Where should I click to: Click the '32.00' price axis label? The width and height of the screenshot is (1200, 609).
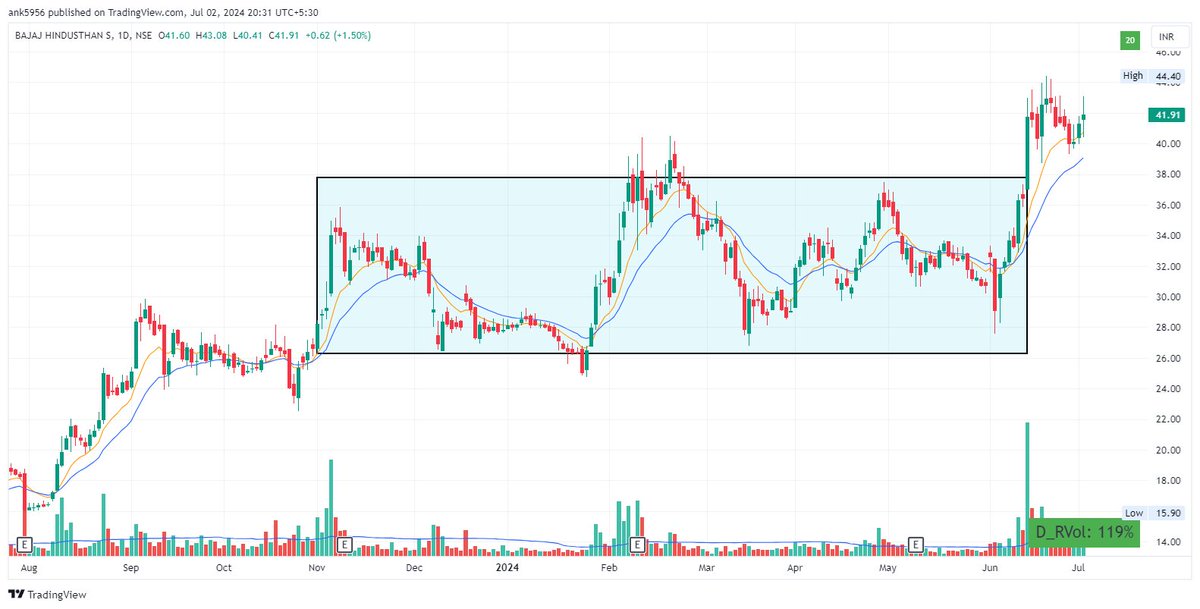tap(1168, 267)
